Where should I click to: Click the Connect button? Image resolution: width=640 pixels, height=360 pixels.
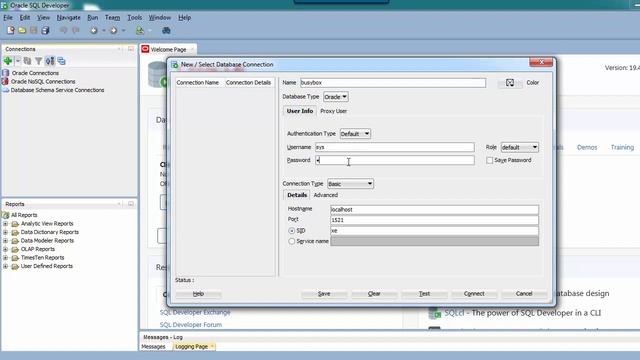tap(474, 294)
